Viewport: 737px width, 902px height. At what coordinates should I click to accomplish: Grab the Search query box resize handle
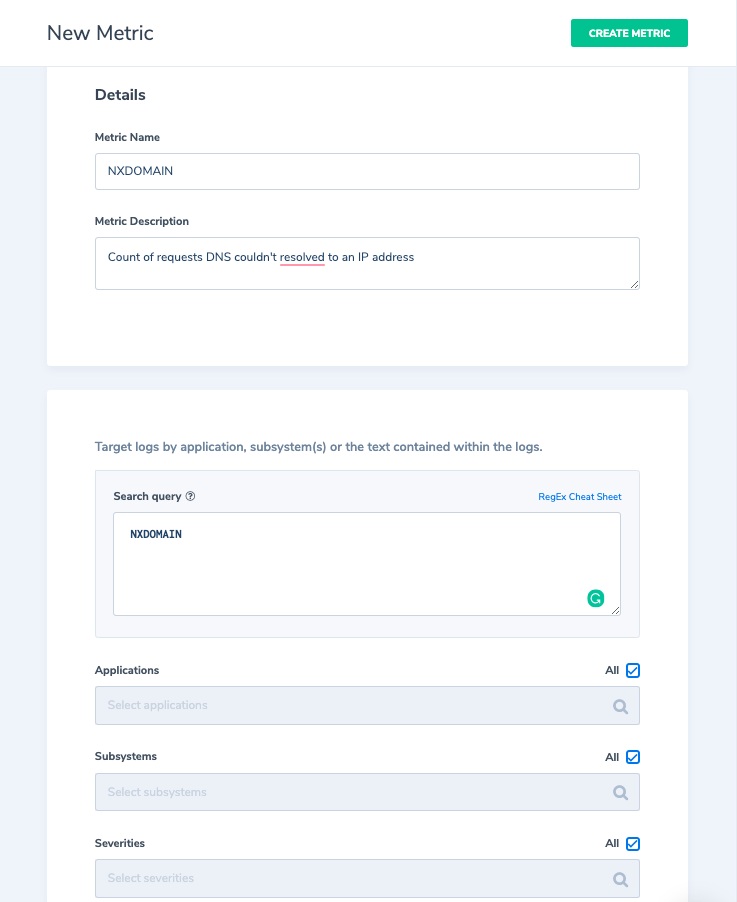[615, 610]
